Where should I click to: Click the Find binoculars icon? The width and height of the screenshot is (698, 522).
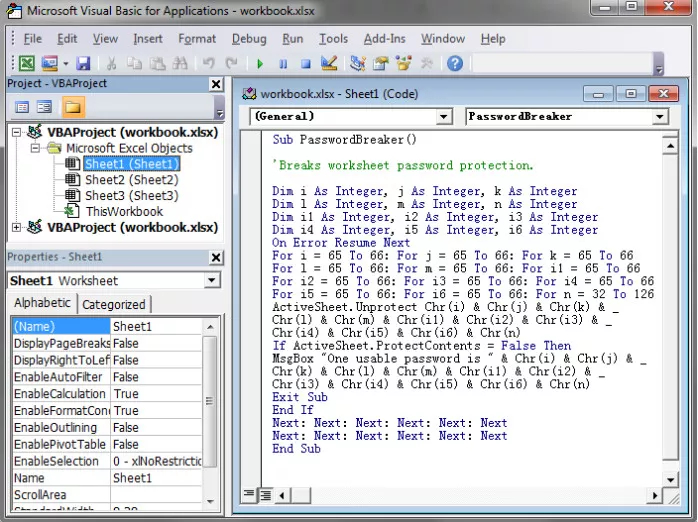[181, 64]
